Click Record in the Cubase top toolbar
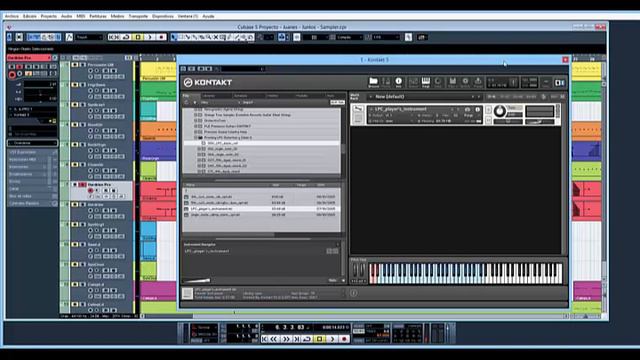This screenshot has height=360, width=640. tap(161, 37)
